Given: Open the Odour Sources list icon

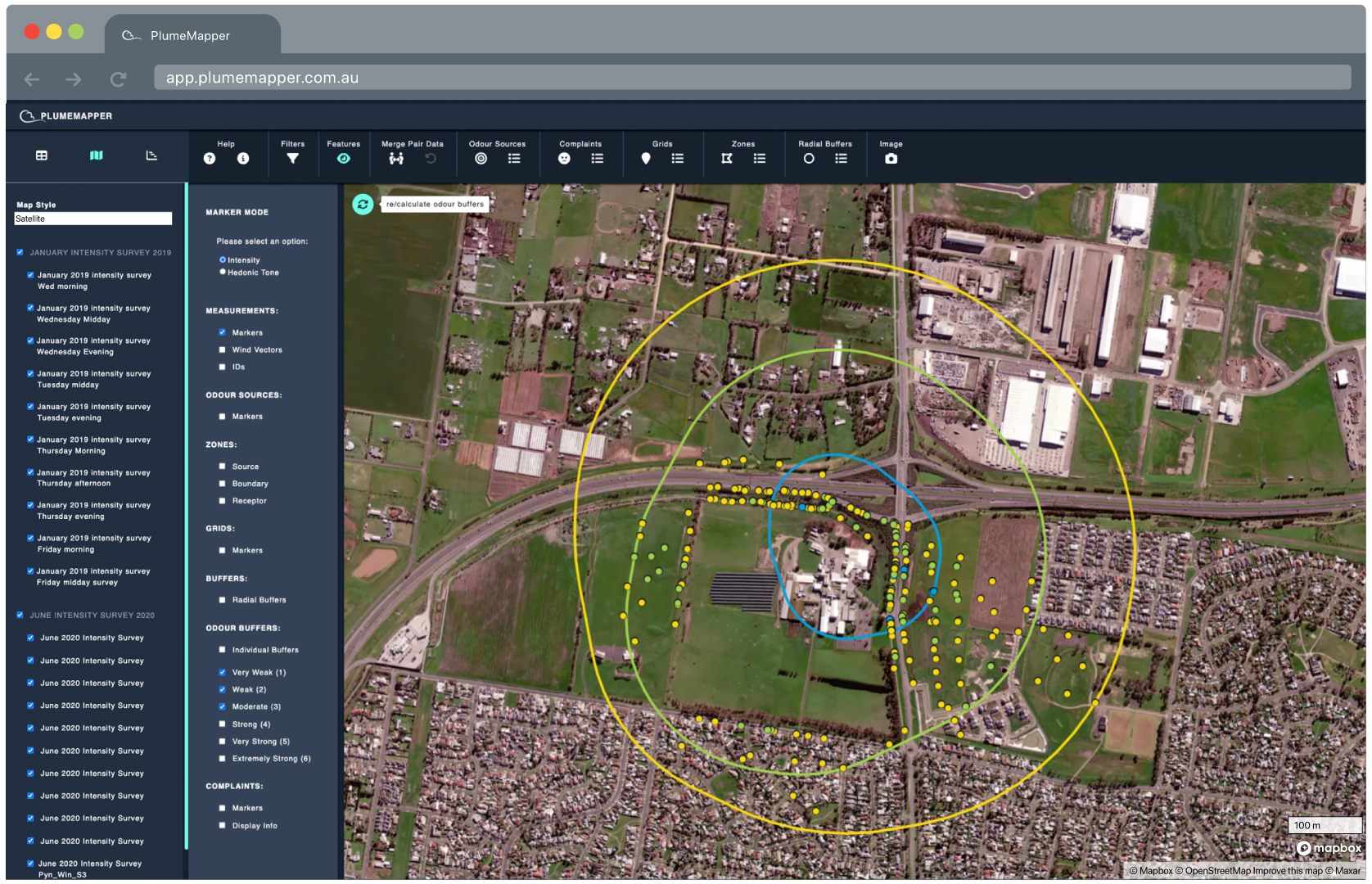Looking at the screenshot, I should pos(514,159).
